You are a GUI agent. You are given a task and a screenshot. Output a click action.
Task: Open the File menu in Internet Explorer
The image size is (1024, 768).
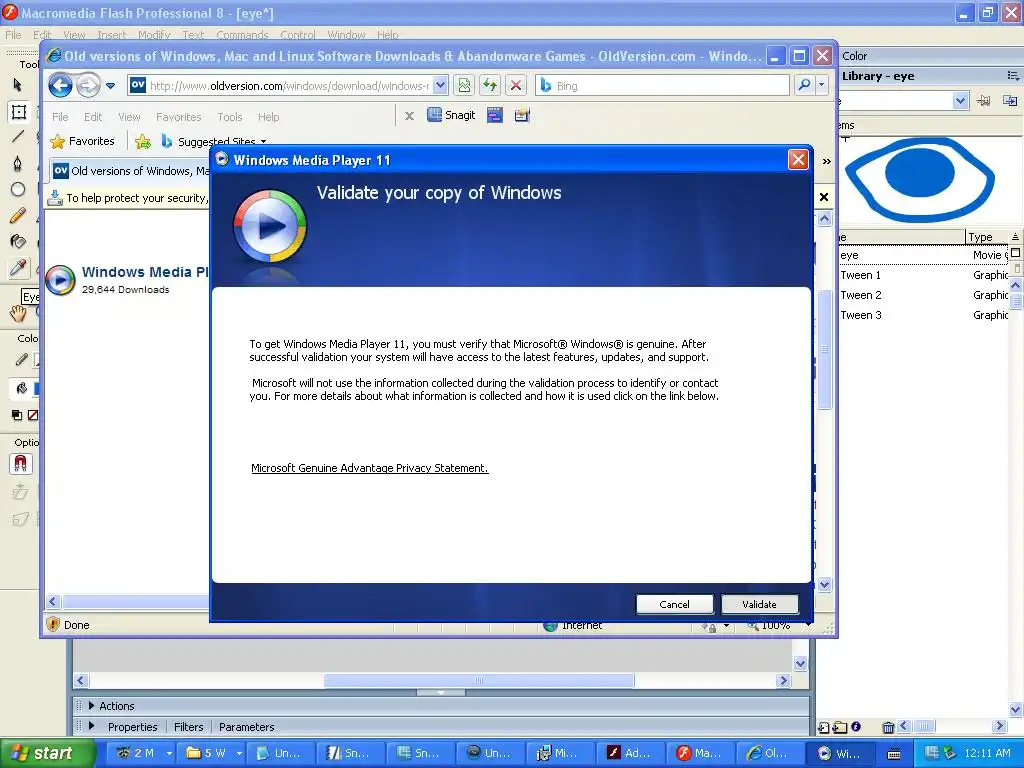60,117
